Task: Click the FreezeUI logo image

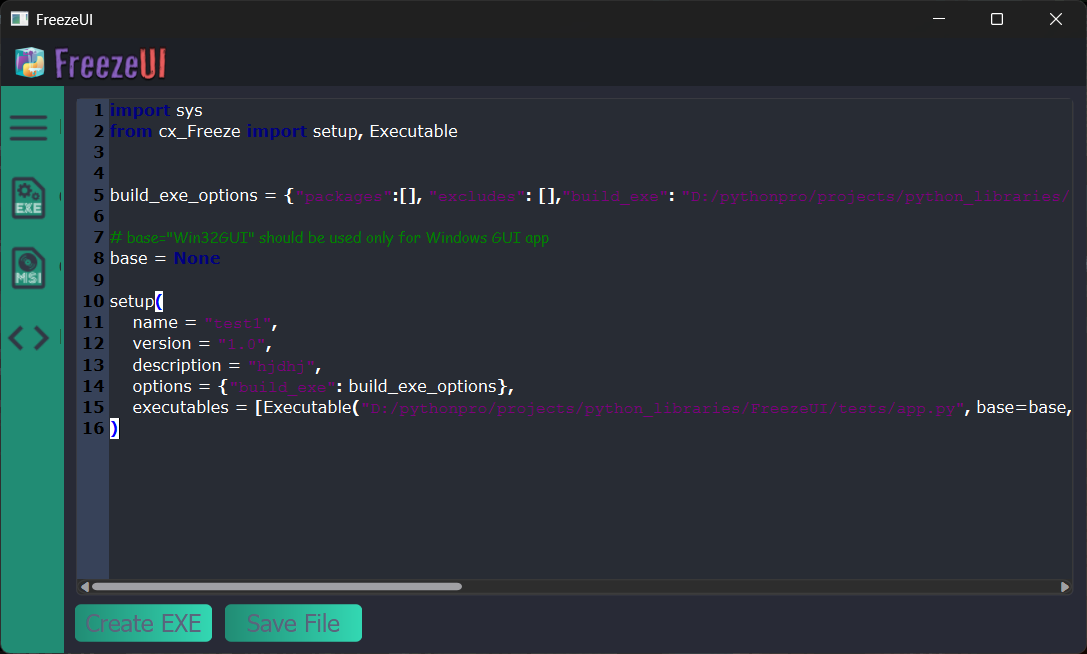Action: 90,62
